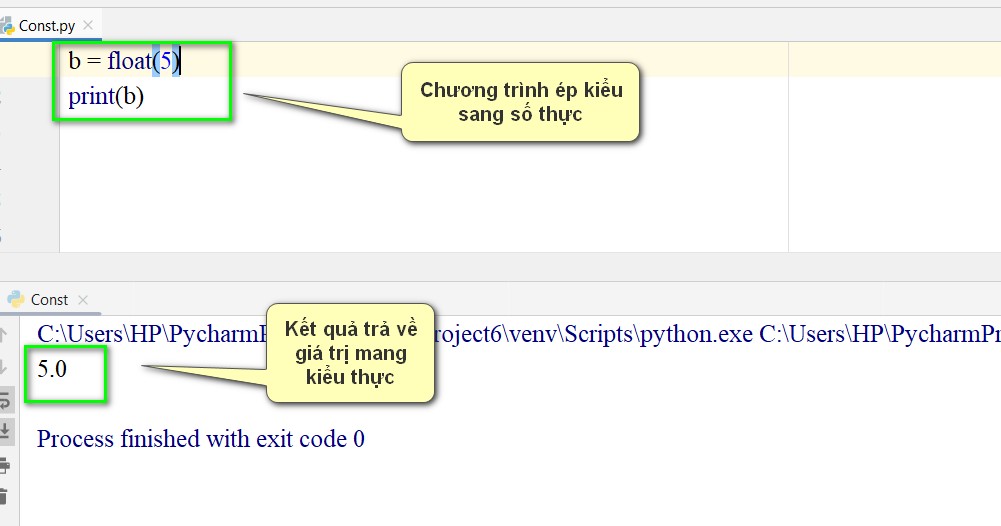The height and width of the screenshot is (526, 1001).
Task: Close the Const run console tab
Action: coord(83,300)
